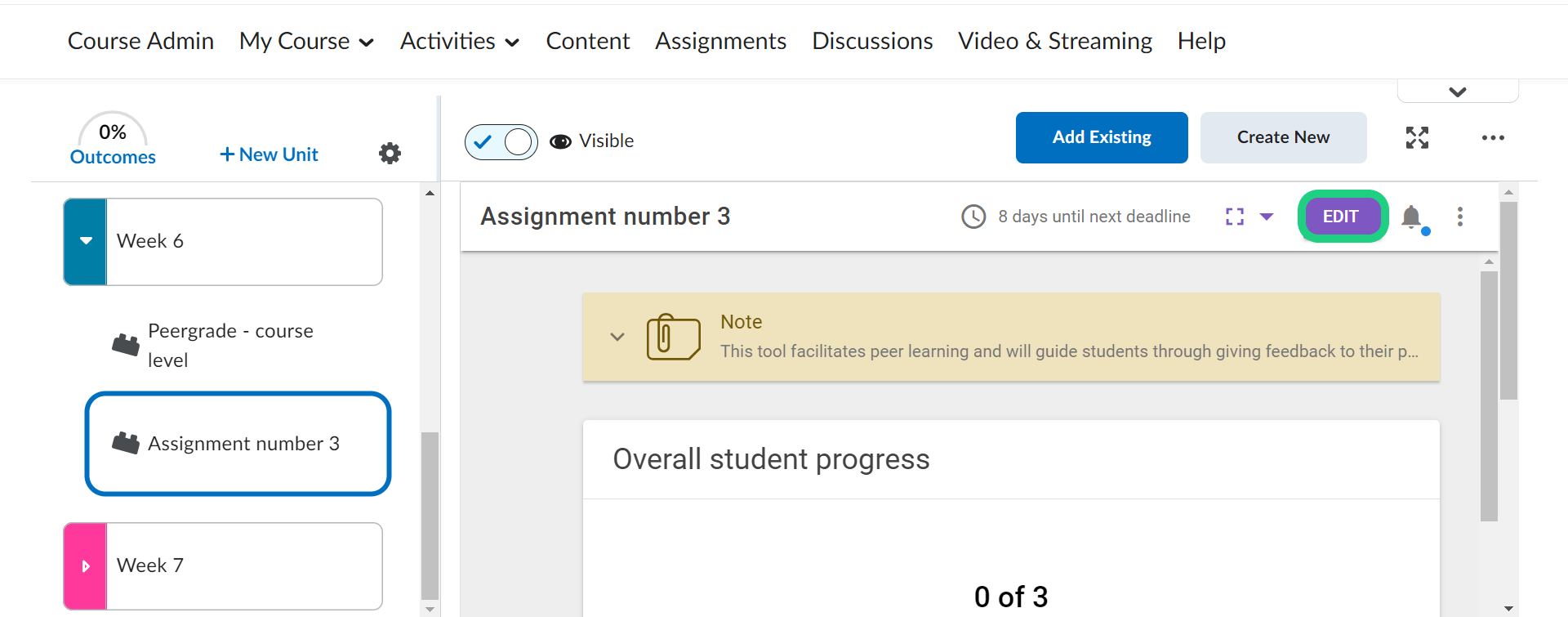Click the notification bell icon
This screenshot has width=1568, height=617.
pos(1411,217)
